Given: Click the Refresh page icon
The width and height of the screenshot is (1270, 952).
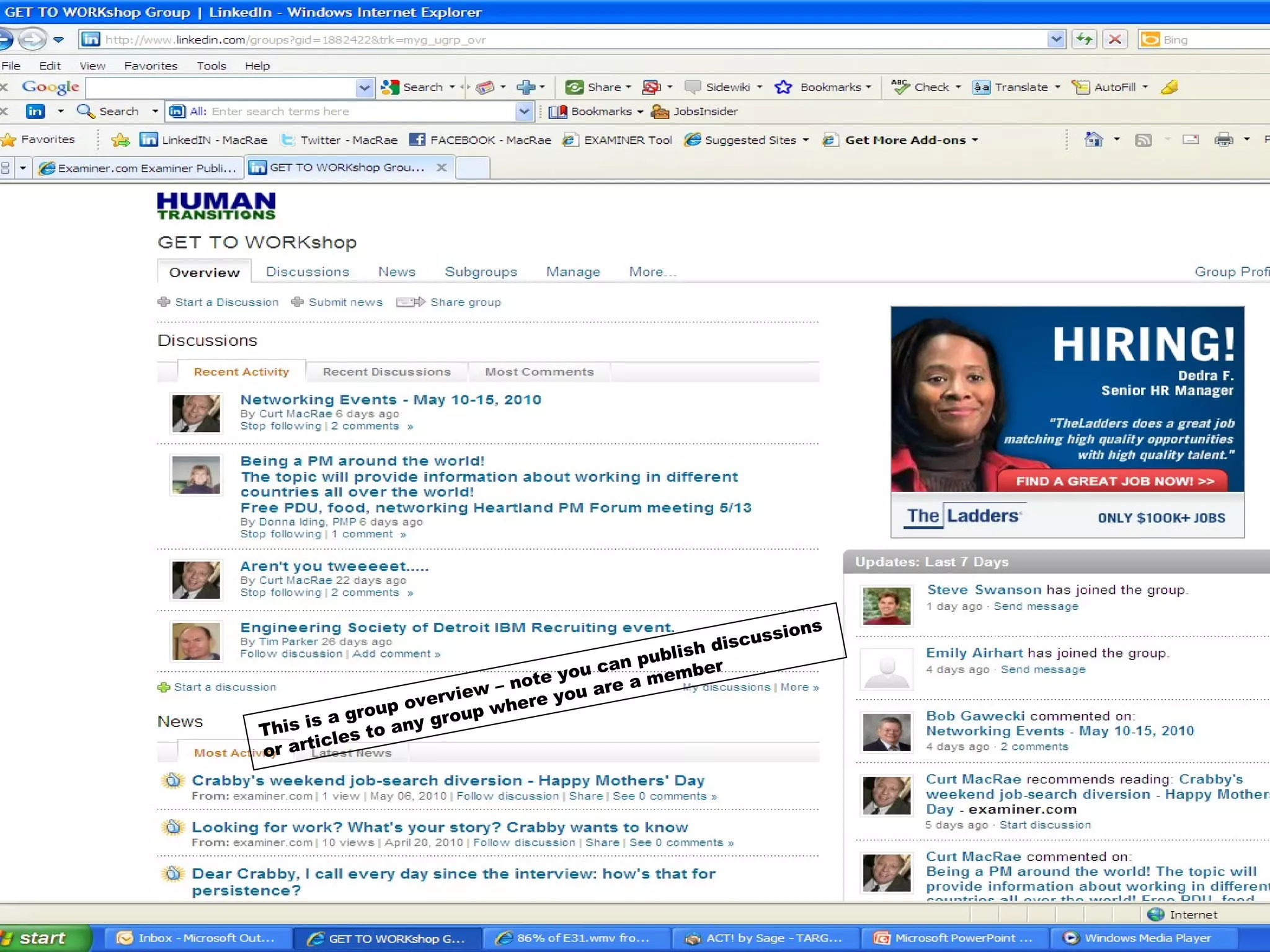Looking at the screenshot, I should pos(1084,40).
